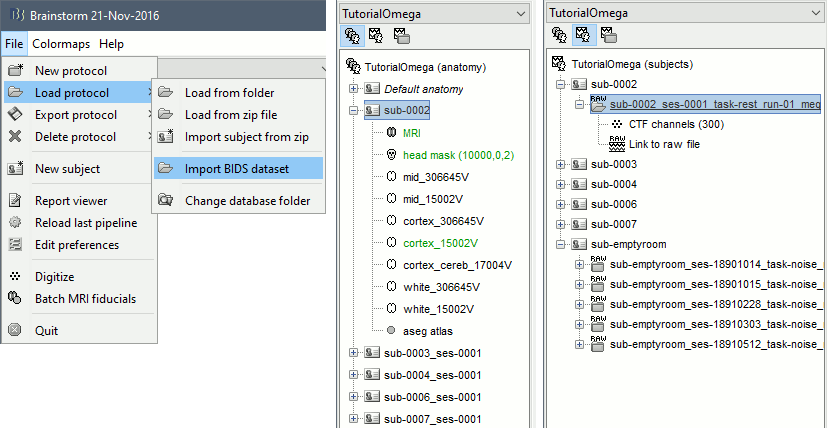Click the cortex_15002V surface icon
This screenshot has height=428, width=828.
click(391, 243)
